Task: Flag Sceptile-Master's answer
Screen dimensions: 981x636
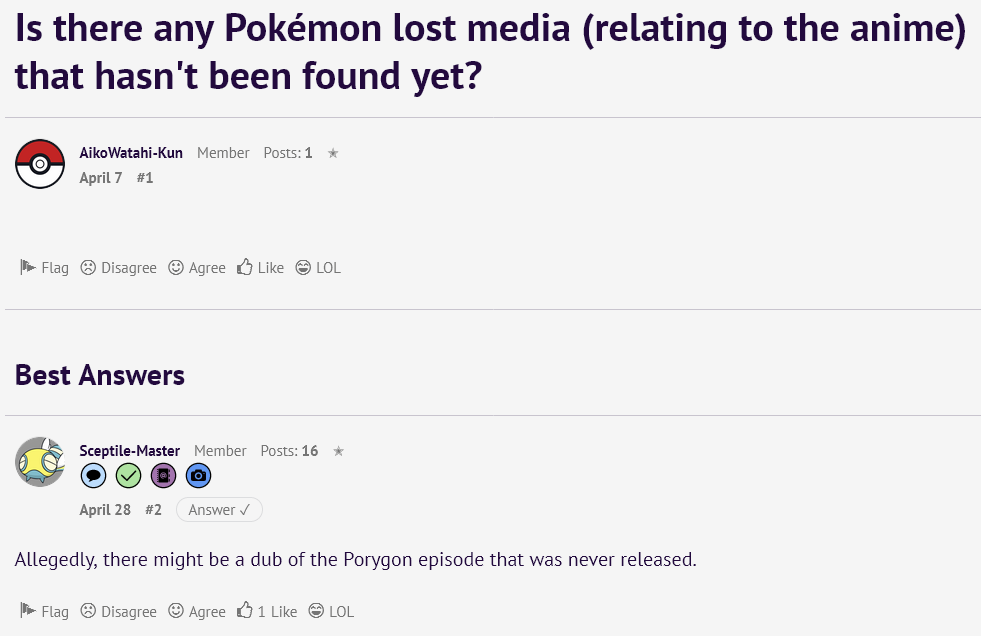Action: click(45, 611)
